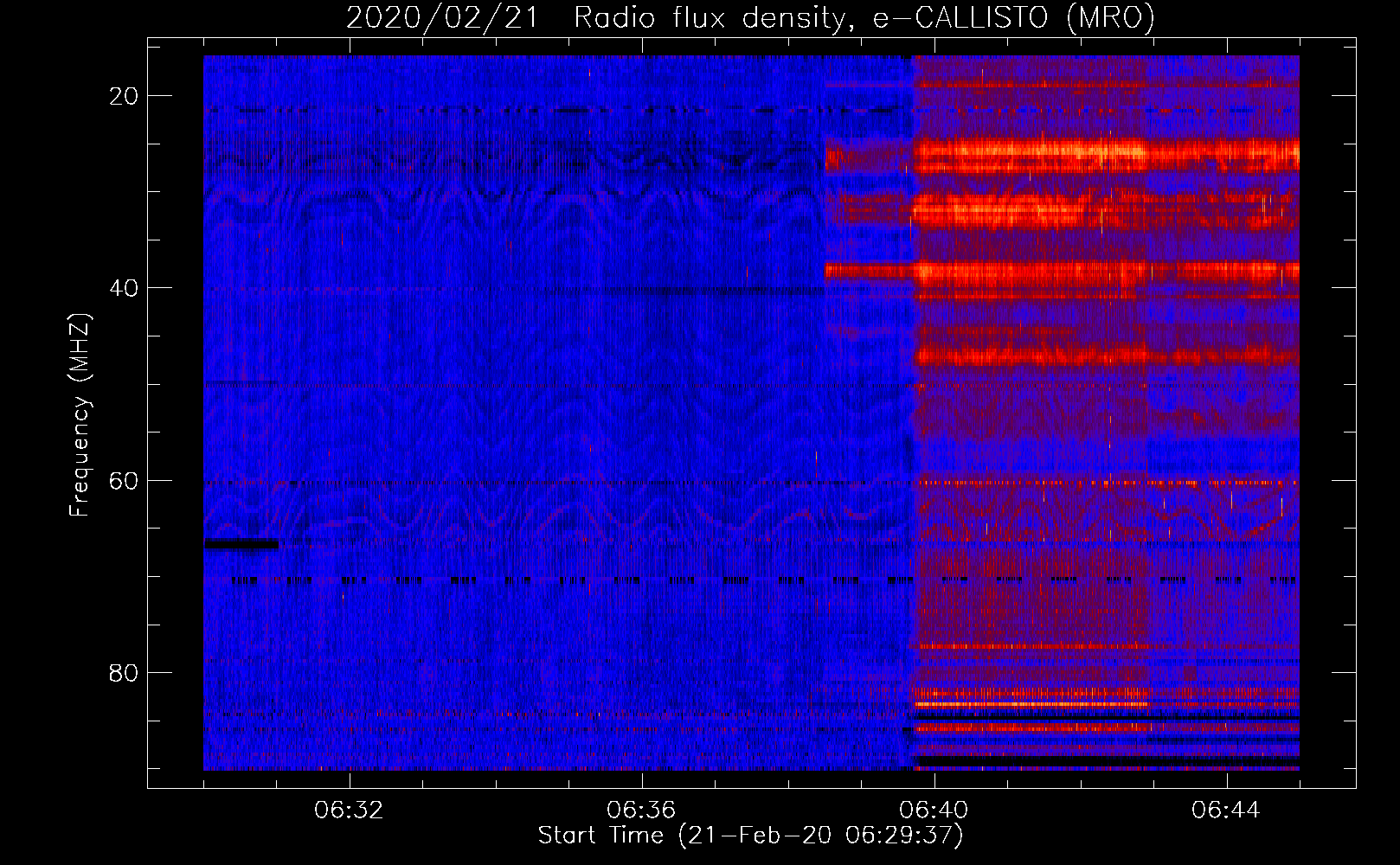Click the 60 MHz frequency tick label
Image resolution: width=1400 pixels, height=865 pixels.
tap(124, 481)
